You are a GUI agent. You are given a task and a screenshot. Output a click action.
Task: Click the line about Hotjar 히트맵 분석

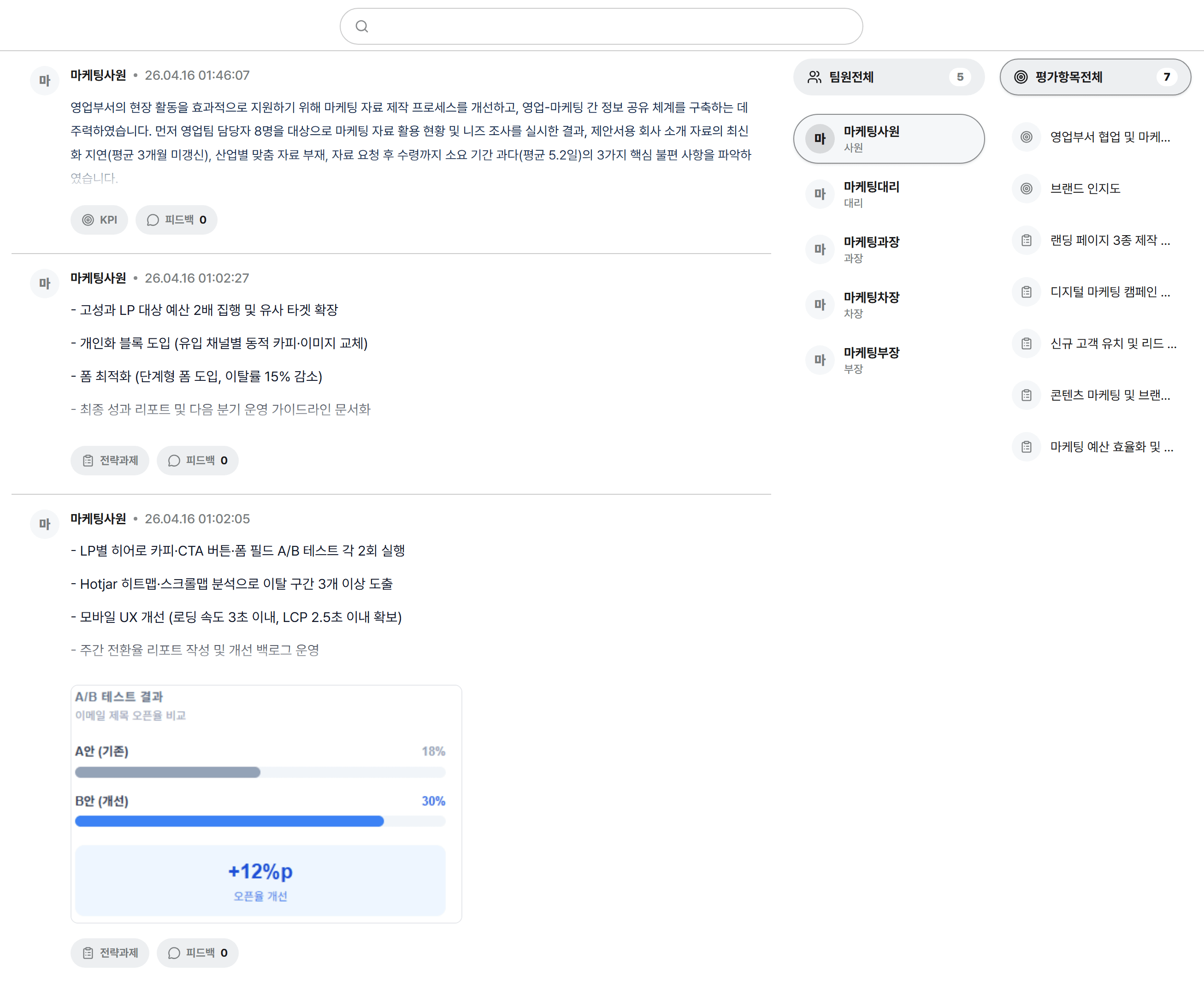pos(231,584)
